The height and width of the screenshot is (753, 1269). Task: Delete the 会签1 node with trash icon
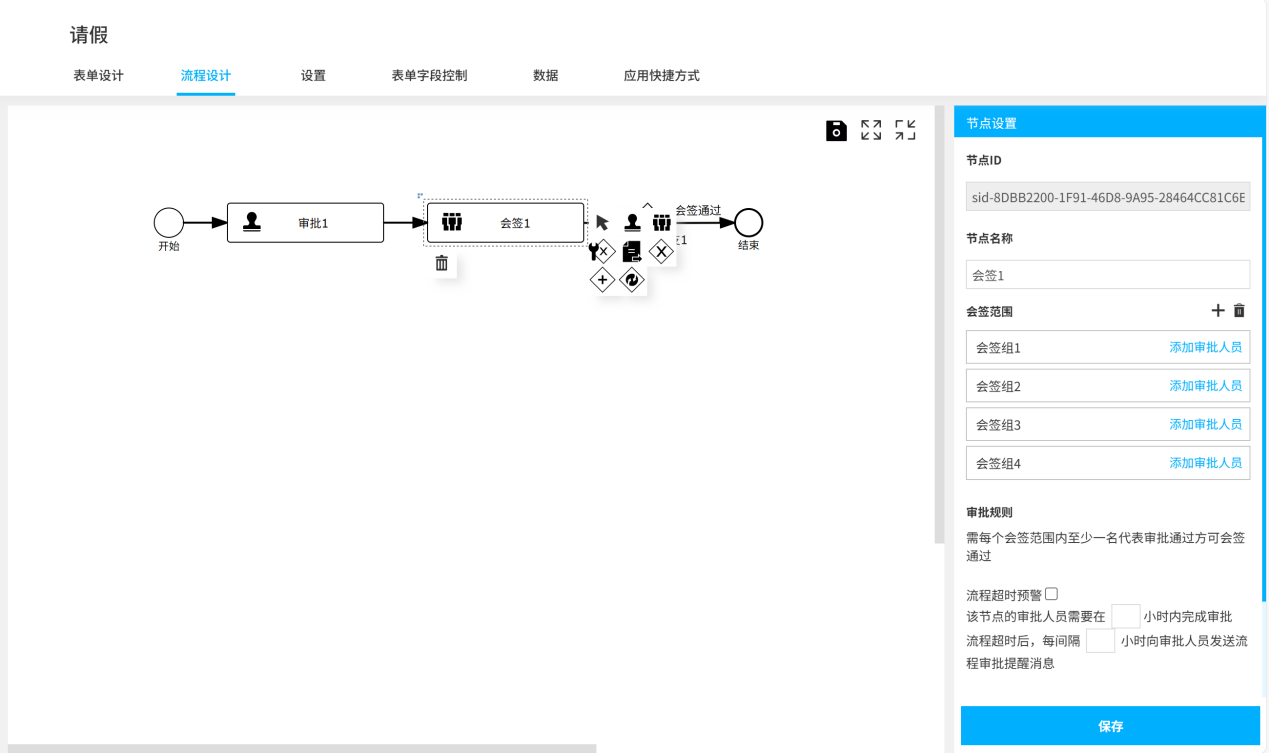[x=442, y=263]
